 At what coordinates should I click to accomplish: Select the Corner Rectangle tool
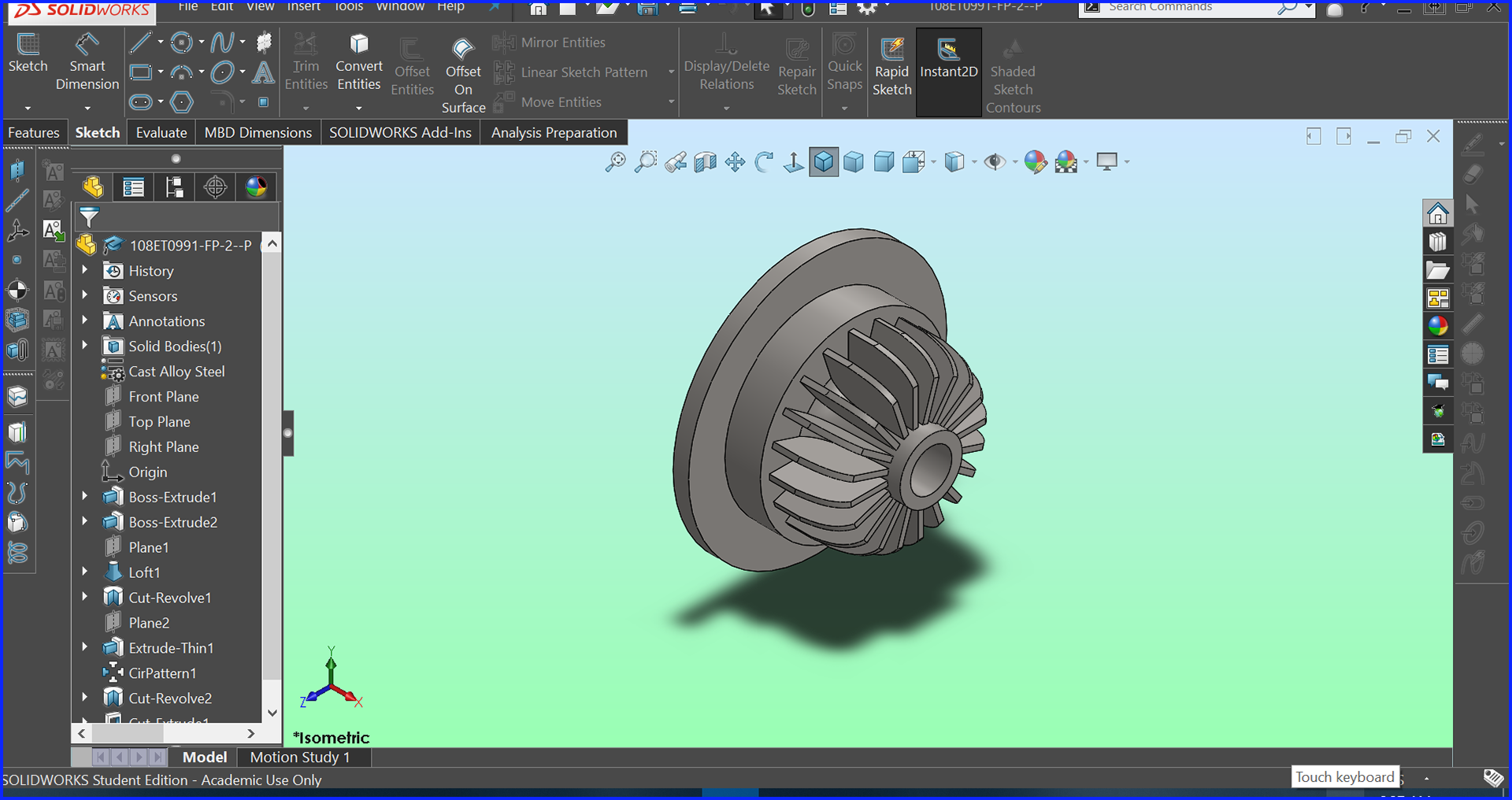140,72
